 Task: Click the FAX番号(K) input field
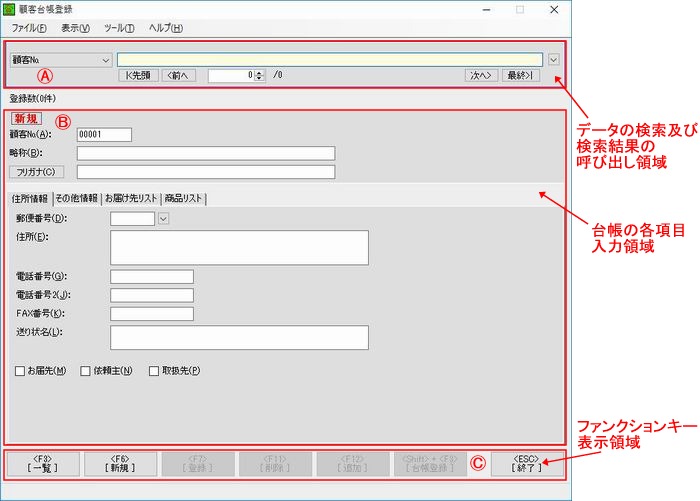tap(152, 314)
